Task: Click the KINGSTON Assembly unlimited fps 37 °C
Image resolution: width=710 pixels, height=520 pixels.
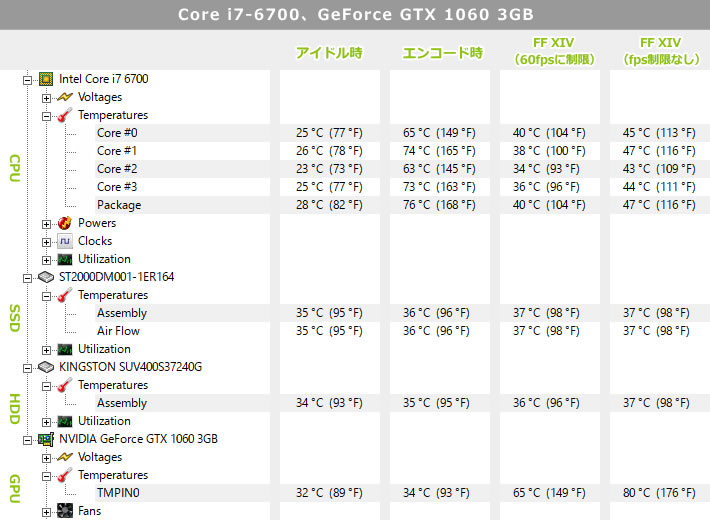Action: [656, 403]
